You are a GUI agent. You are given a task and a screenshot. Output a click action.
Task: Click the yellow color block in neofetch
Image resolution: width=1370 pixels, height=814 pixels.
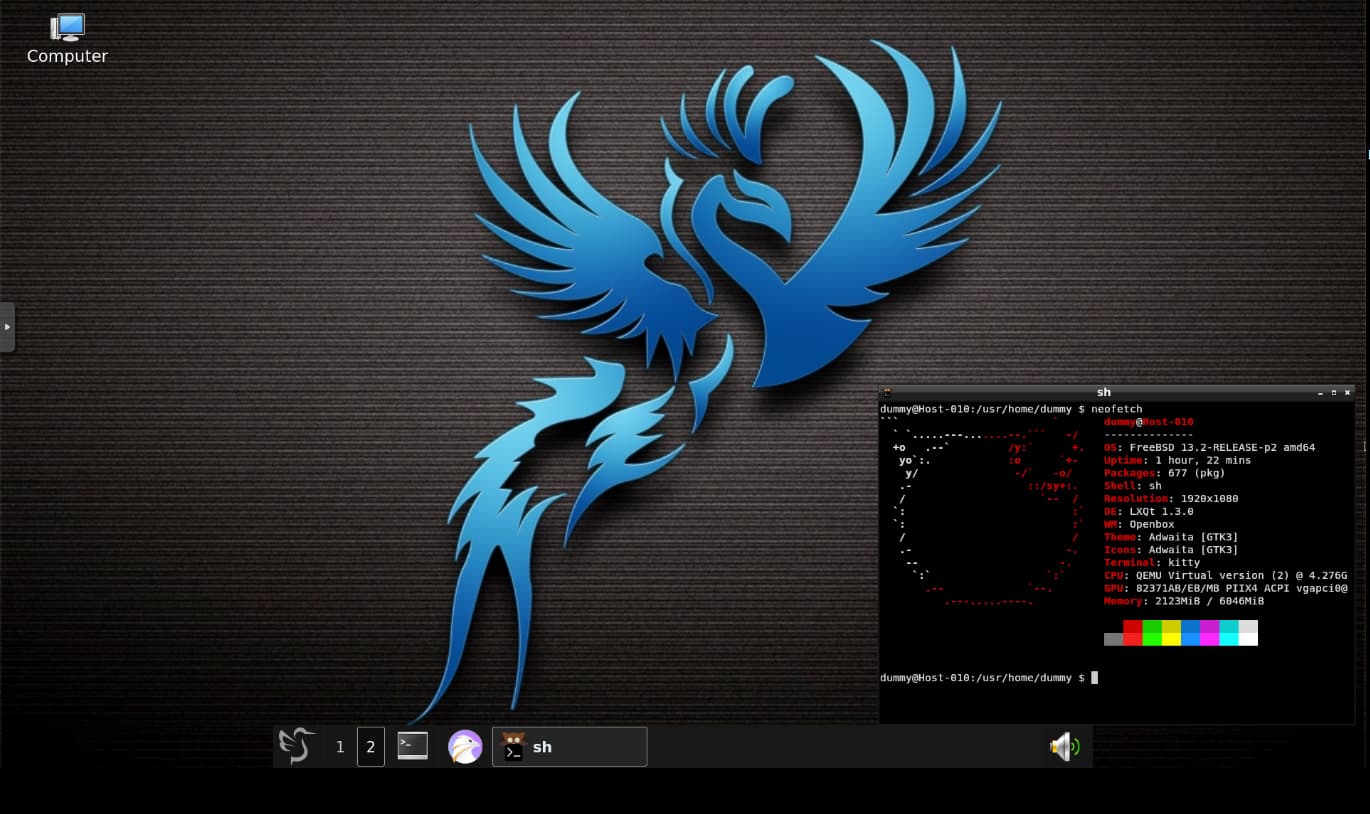coord(1171,633)
